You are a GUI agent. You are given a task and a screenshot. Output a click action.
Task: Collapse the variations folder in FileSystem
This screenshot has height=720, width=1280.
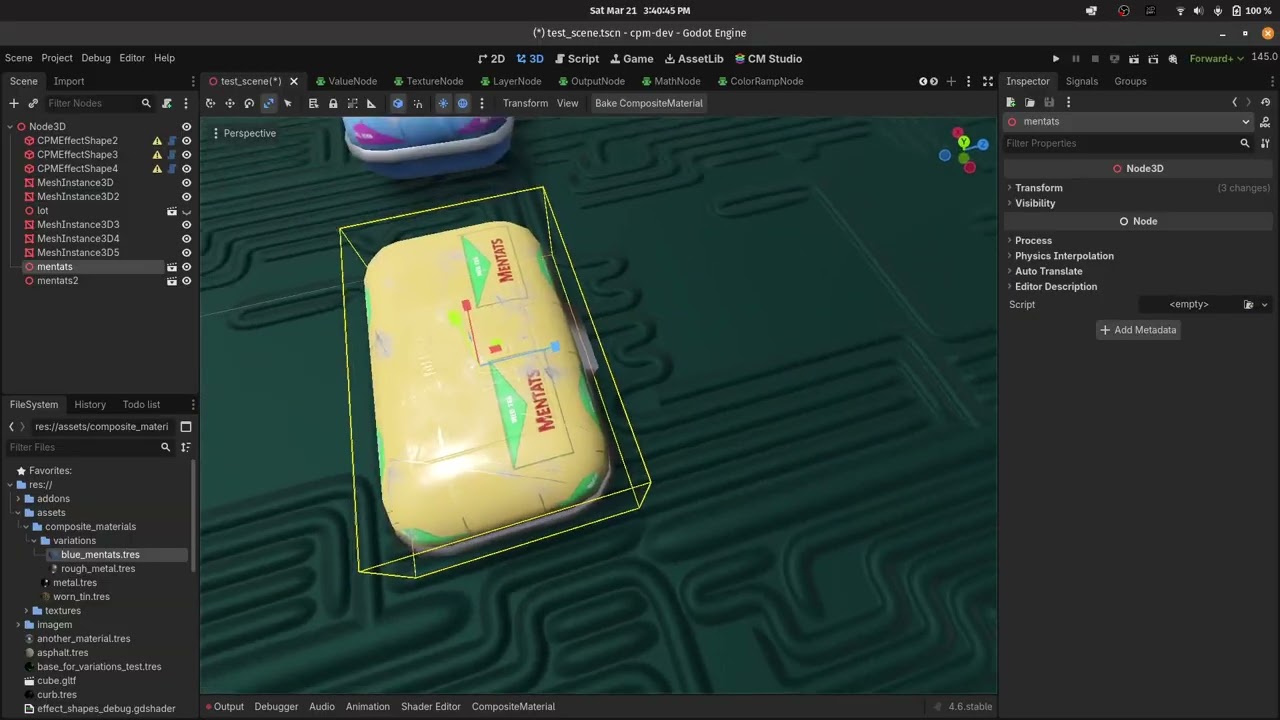pyautogui.click(x=34, y=541)
